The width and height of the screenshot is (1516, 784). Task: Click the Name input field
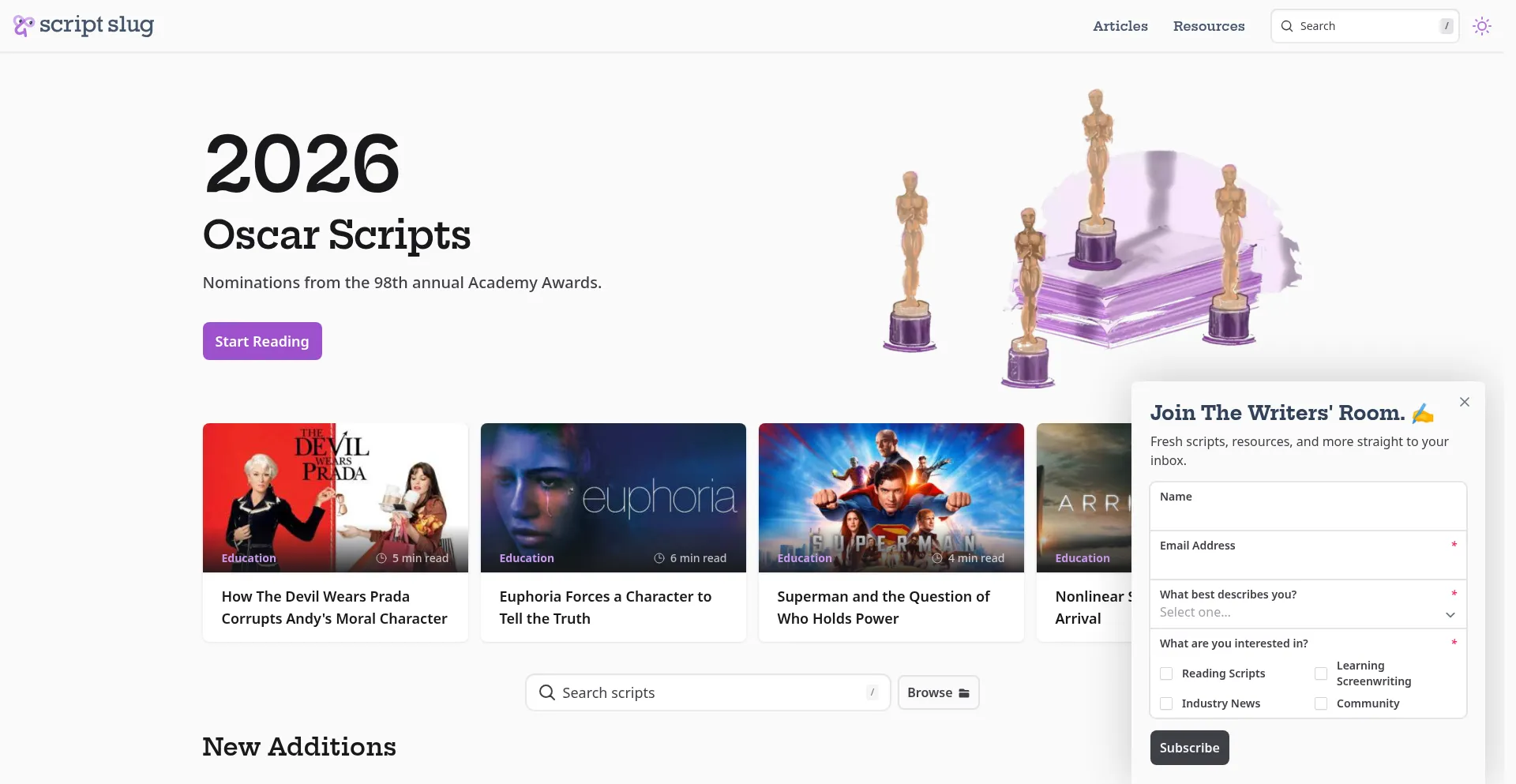(x=1308, y=506)
